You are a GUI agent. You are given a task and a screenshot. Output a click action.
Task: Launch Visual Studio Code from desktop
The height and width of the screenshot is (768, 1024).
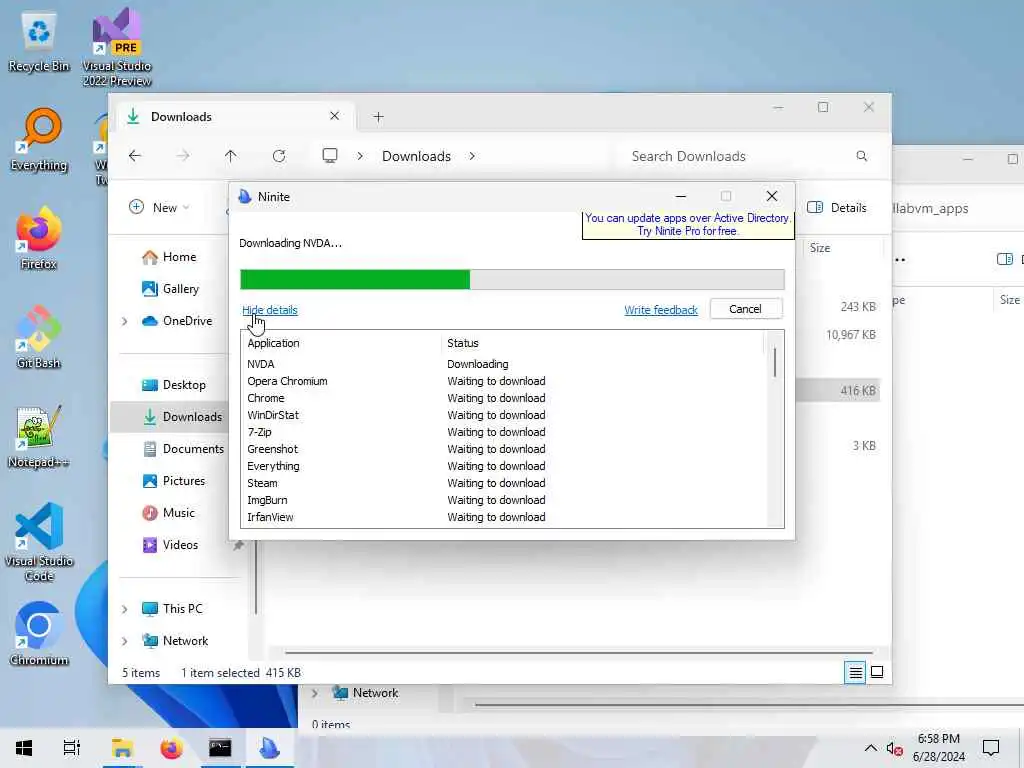(x=39, y=542)
